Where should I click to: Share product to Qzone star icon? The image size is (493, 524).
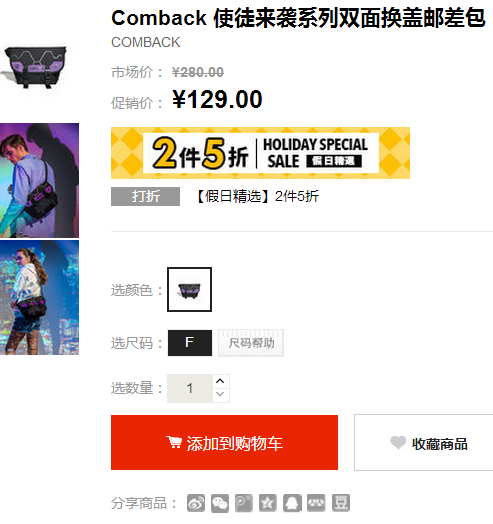(268, 503)
